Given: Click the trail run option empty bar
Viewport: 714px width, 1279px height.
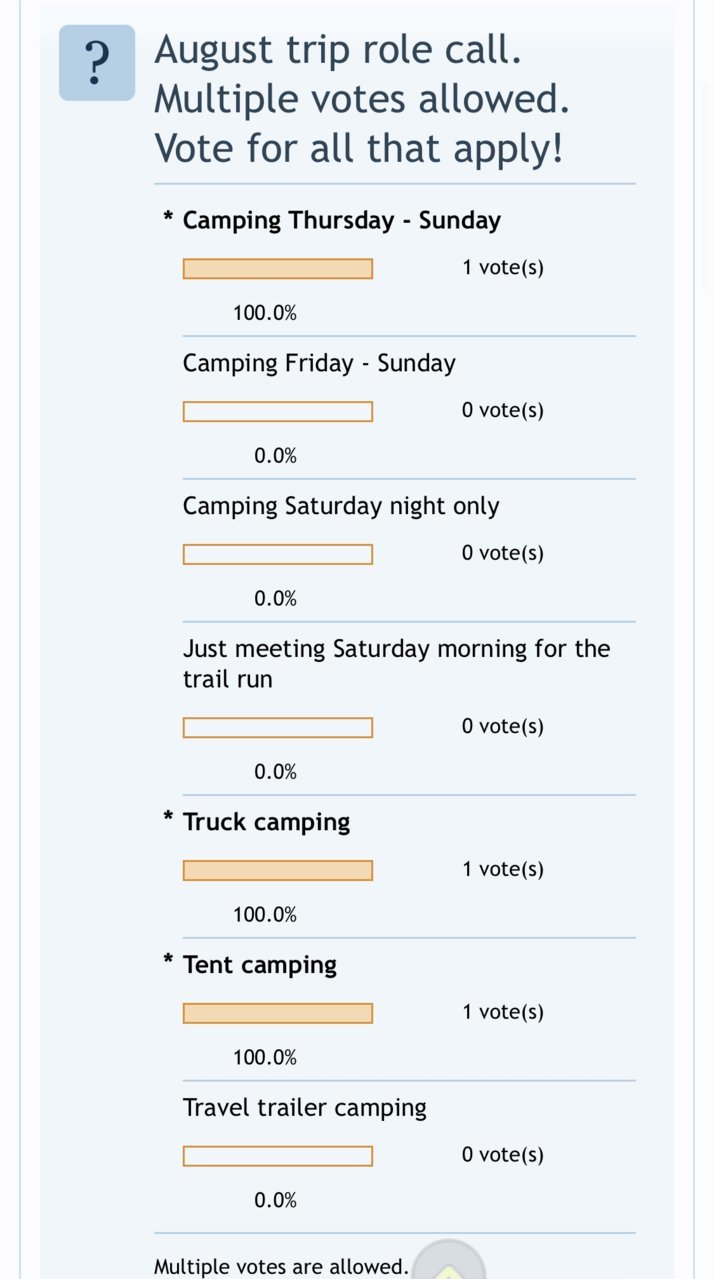Looking at the screenshot, I should (x=278, y=728).
